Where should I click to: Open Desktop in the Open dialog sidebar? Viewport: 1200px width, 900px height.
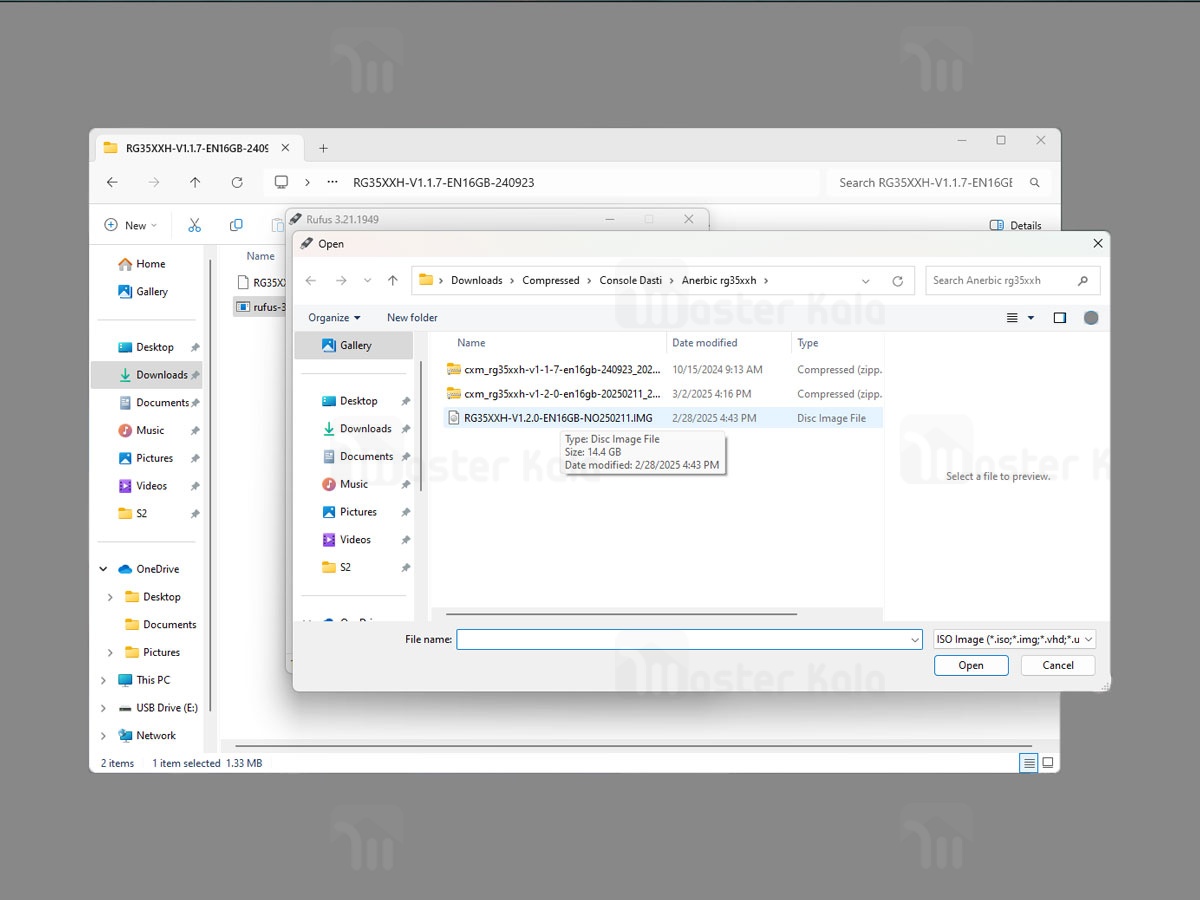(358, 401)
